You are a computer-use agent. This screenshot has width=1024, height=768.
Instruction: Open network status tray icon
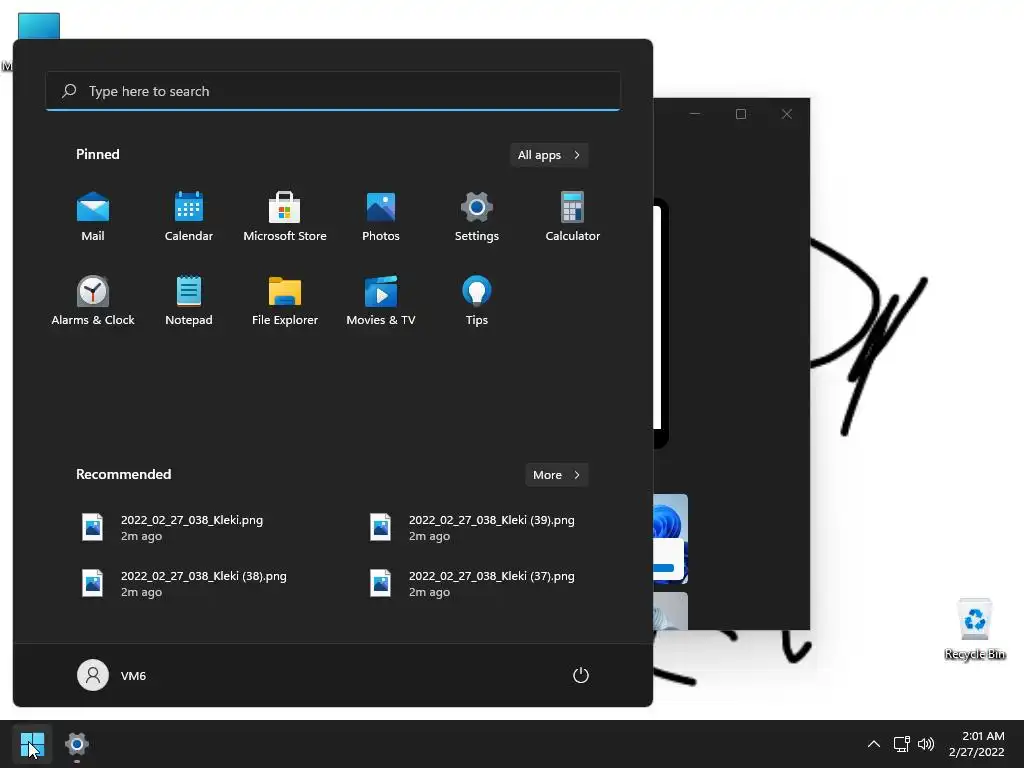(902, 744)
